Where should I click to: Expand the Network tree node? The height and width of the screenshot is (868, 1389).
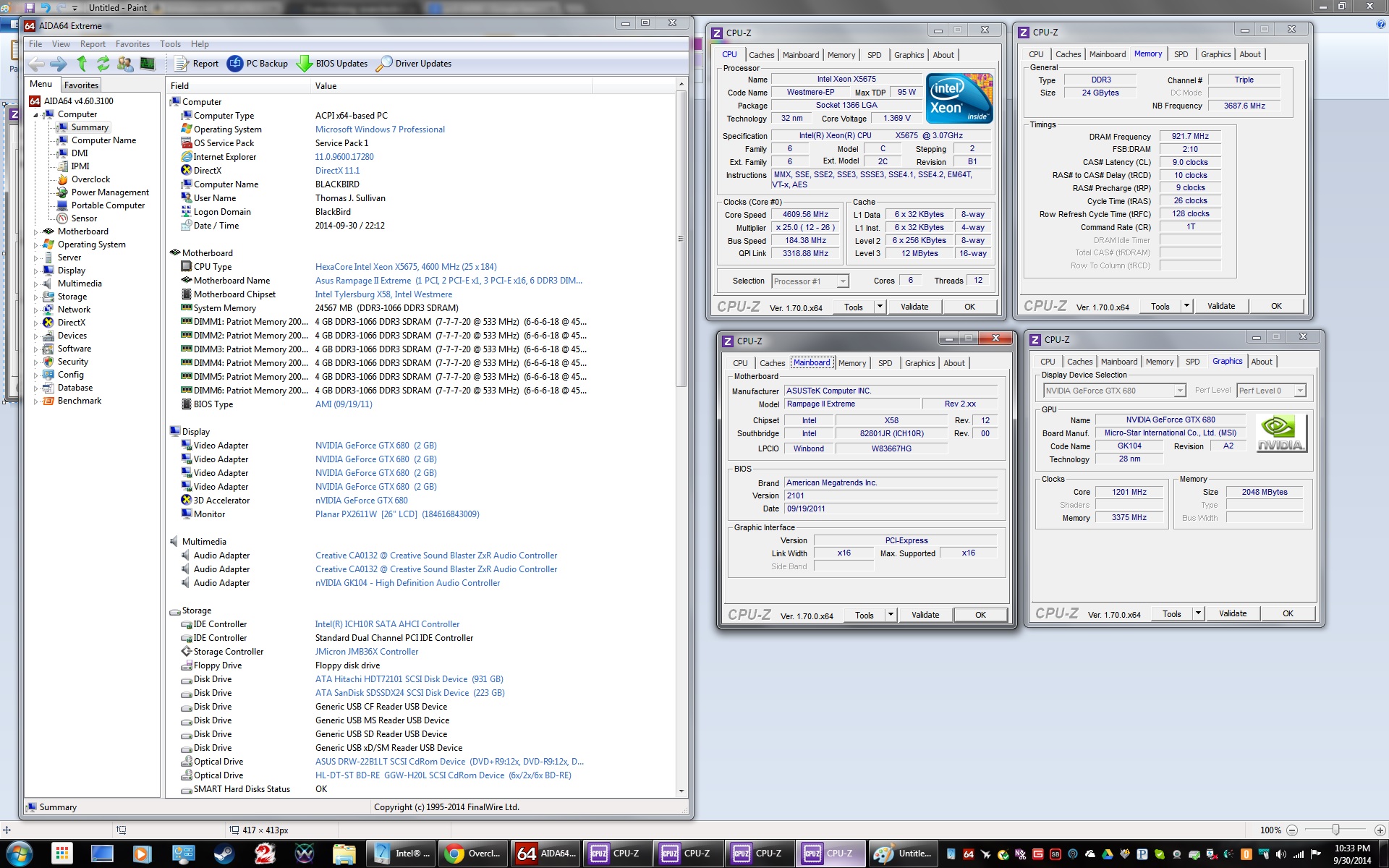pos(35,310)
